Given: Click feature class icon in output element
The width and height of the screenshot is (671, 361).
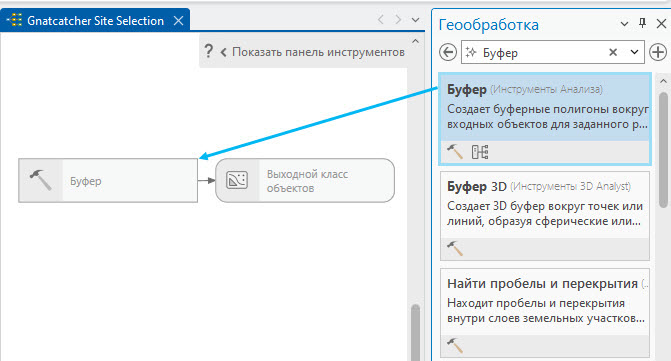Looking at the screenshot, I should click(x=237, y=180).
